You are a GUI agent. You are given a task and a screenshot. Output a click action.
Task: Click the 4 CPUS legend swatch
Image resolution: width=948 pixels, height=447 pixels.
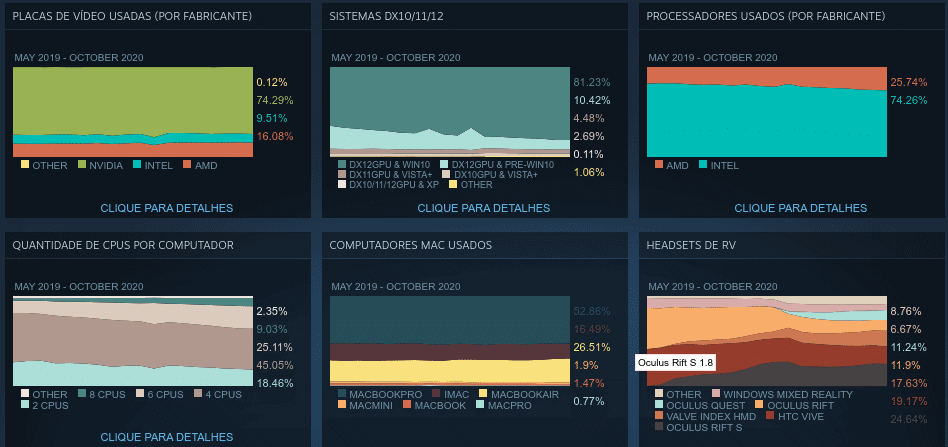pyautogui.click(x=197, y=394)
